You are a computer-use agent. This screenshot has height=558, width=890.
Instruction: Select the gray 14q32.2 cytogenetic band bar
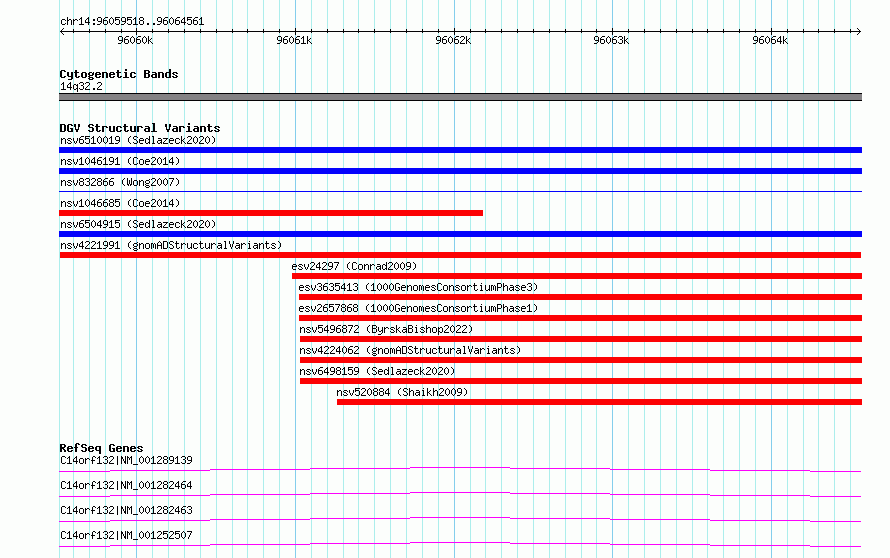click(460, 97)
